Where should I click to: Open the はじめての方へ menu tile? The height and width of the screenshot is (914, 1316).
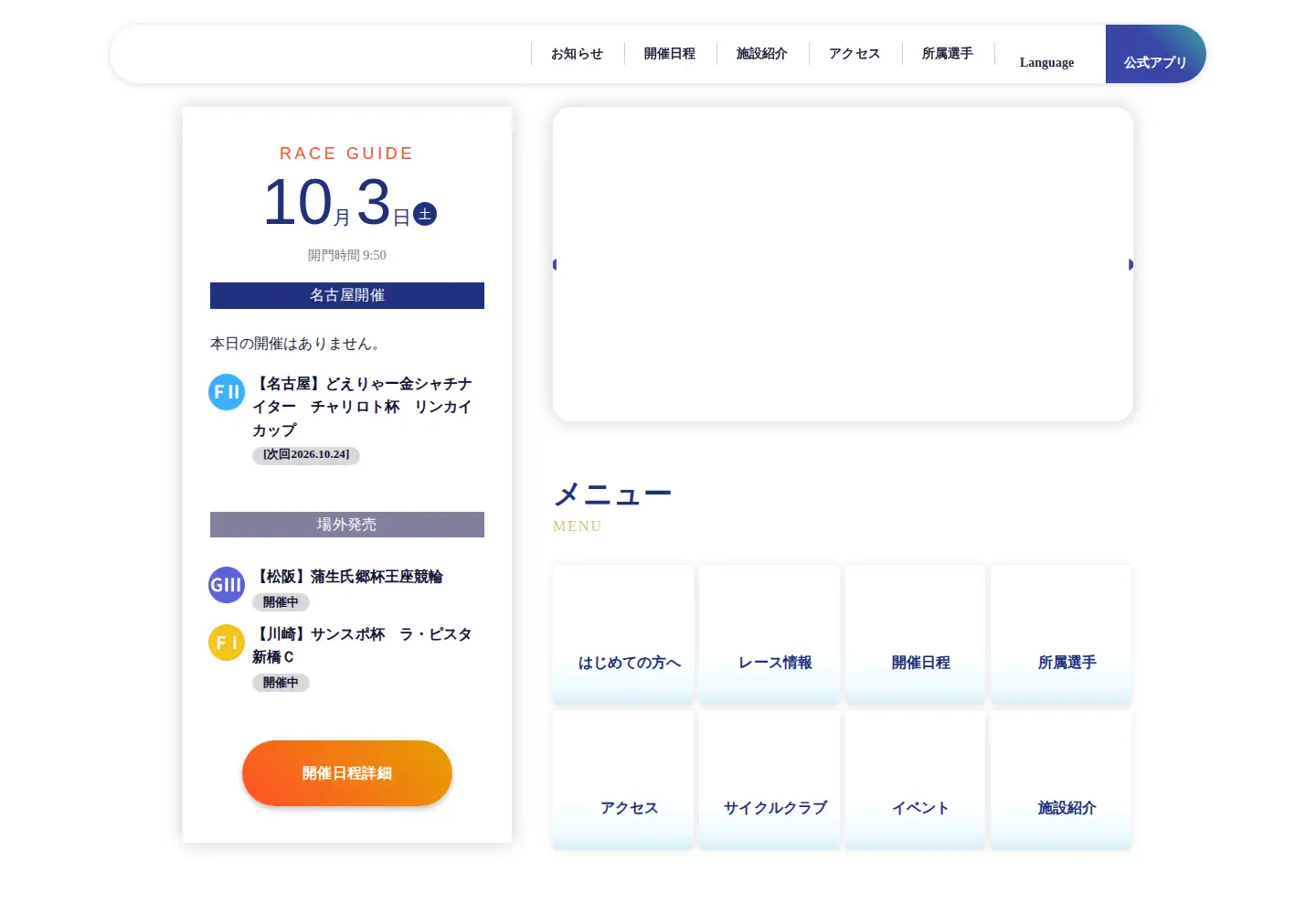(x=623, y=634)
